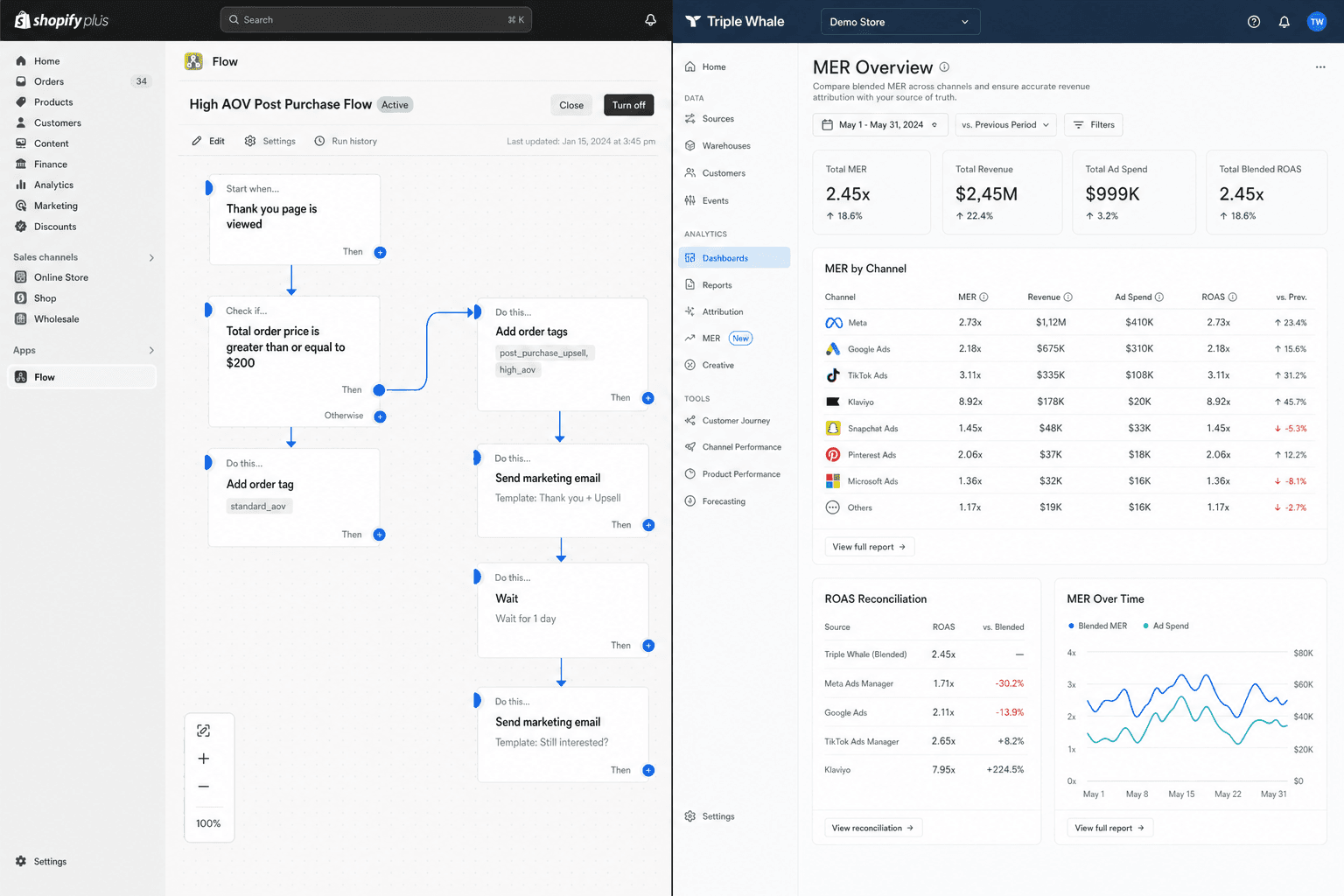Click the fit-to-screen icon in zoom controls
Screen dimensions: 1344x896
click(204, 731)
